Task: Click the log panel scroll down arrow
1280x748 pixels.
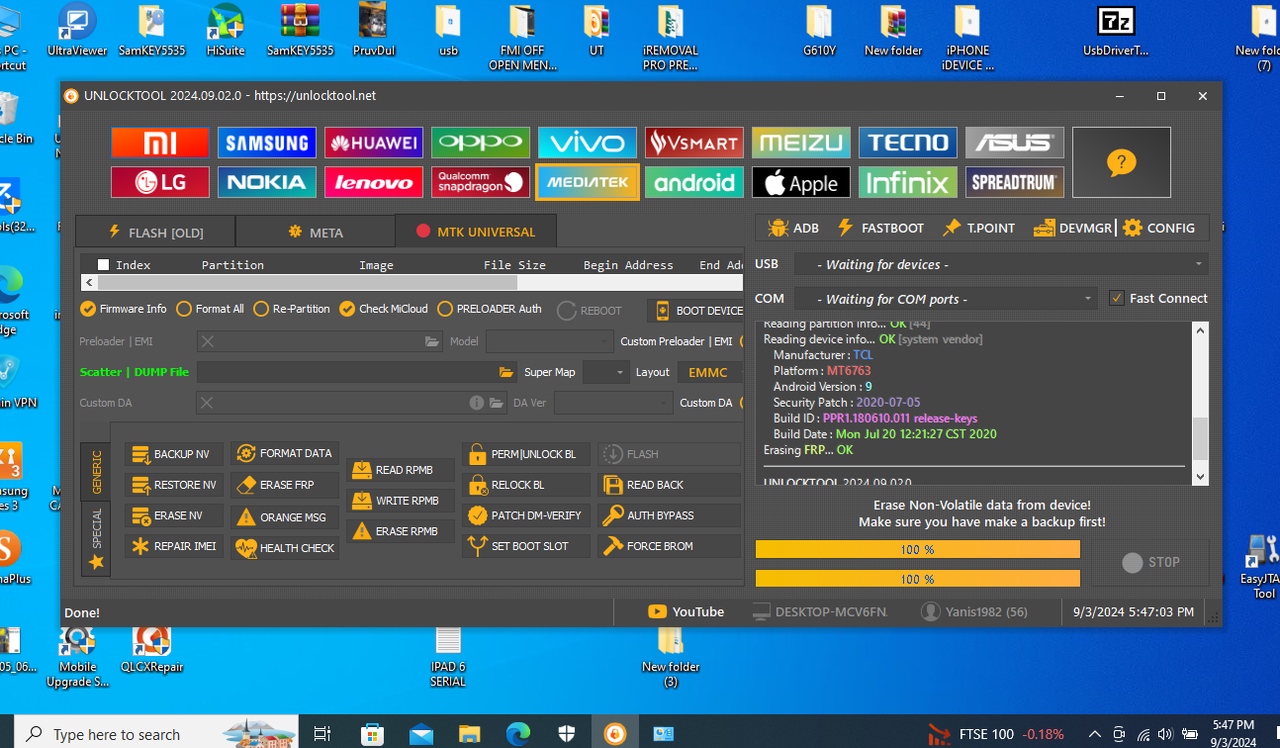Action: (1201, 477)
